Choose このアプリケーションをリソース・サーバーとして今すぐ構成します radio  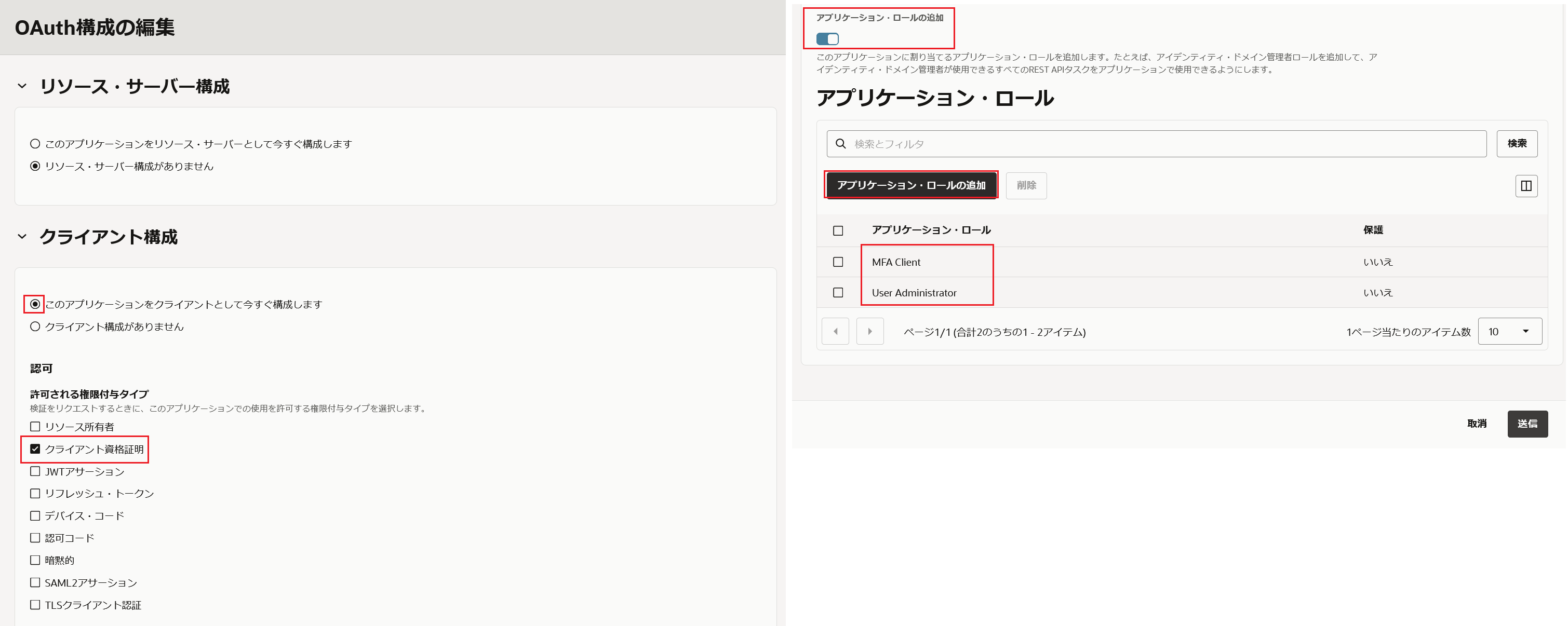(35, 144)
